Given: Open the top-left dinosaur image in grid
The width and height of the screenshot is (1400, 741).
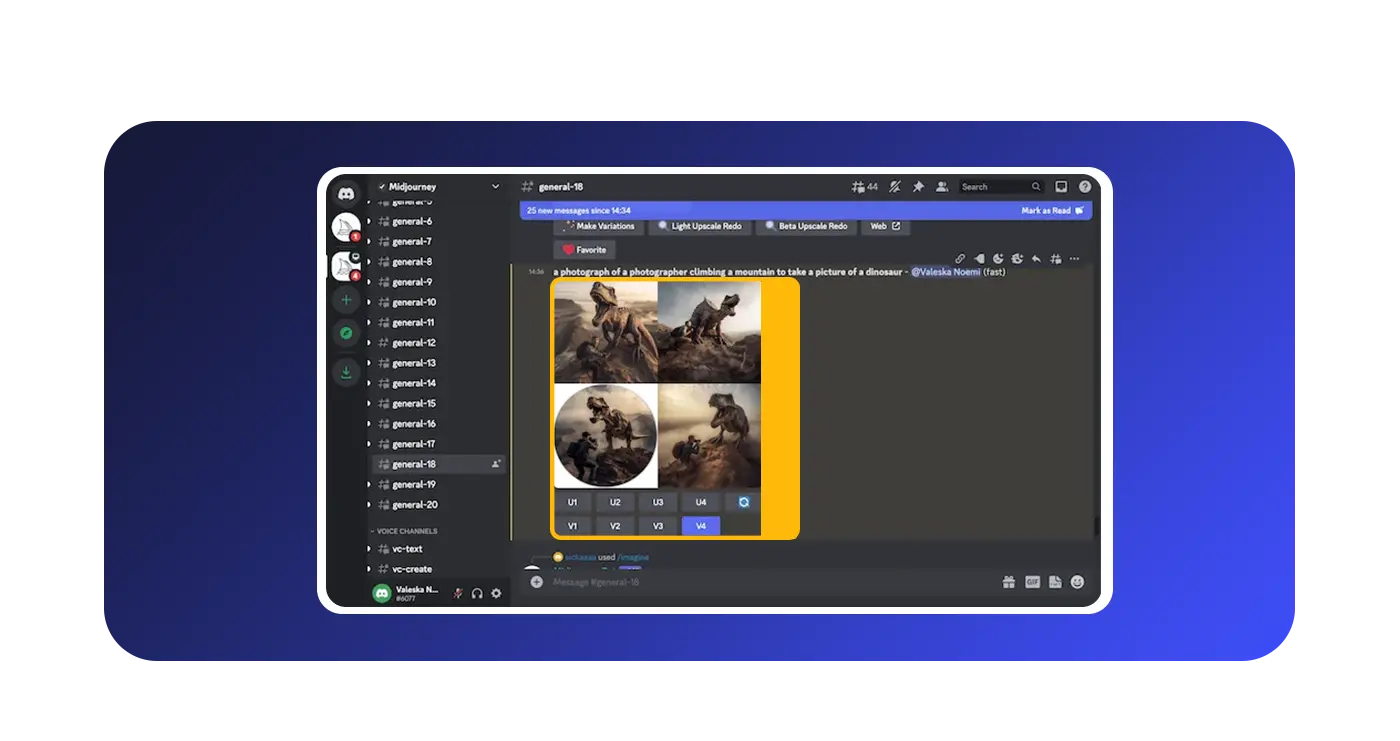Looking at the screenshot, I should point(606,331).
